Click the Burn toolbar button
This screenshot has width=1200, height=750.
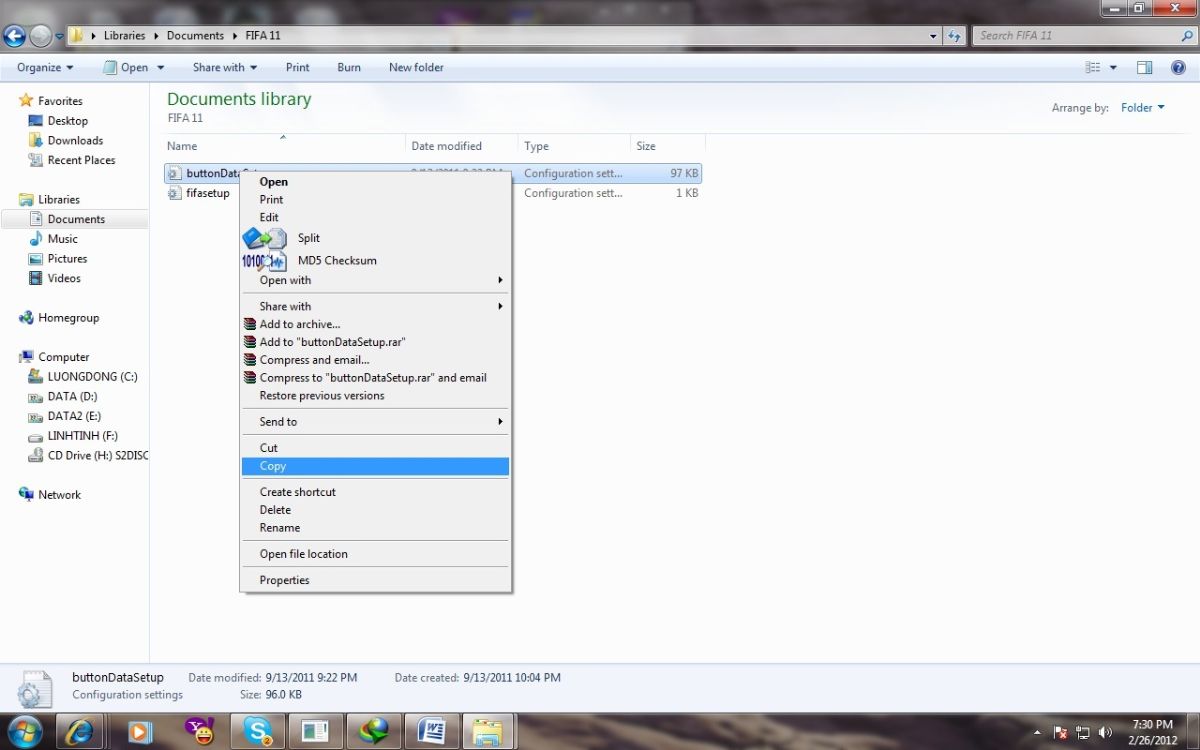[x=349, y=68]
